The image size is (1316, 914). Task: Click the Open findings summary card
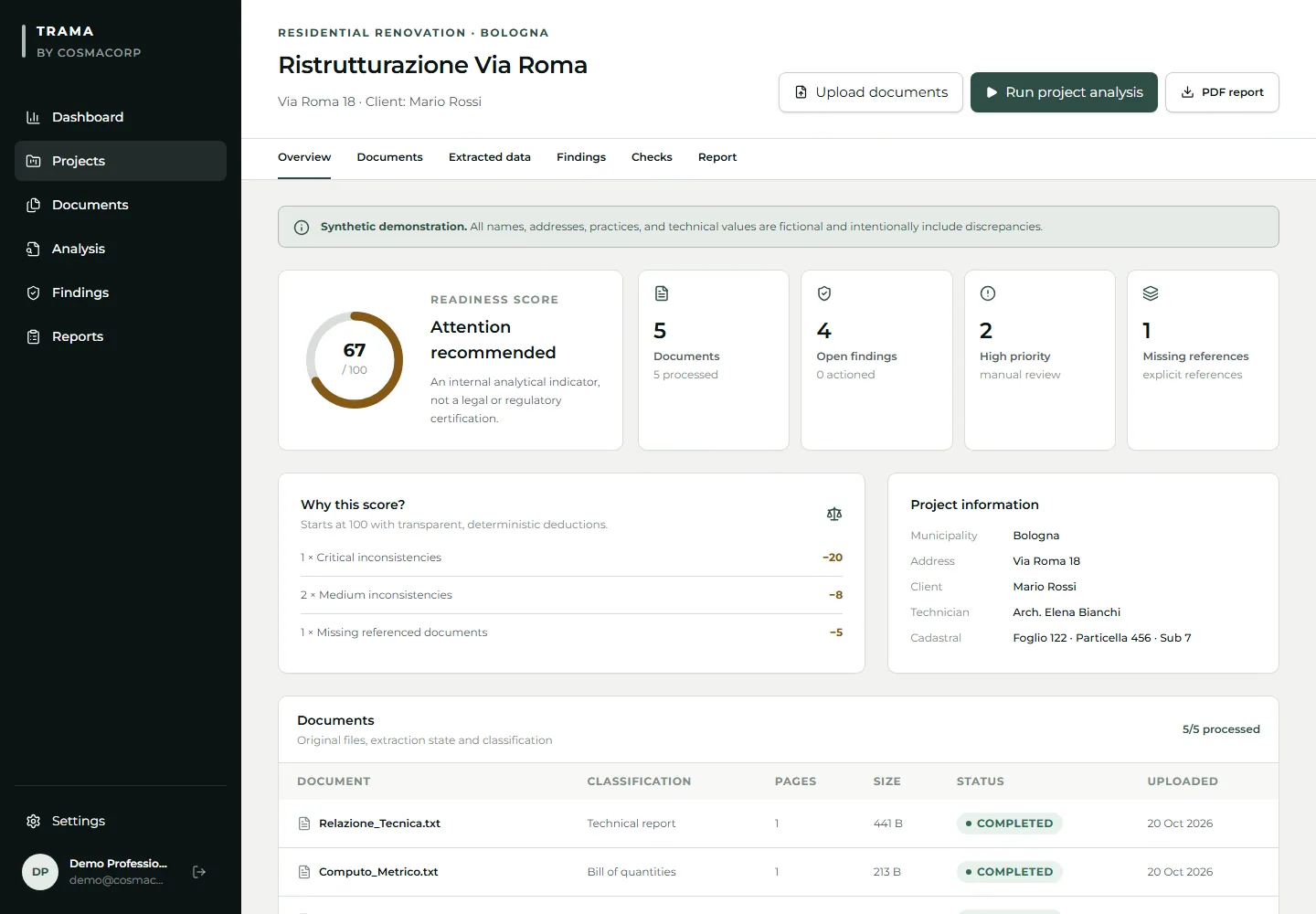pos(876,360)
